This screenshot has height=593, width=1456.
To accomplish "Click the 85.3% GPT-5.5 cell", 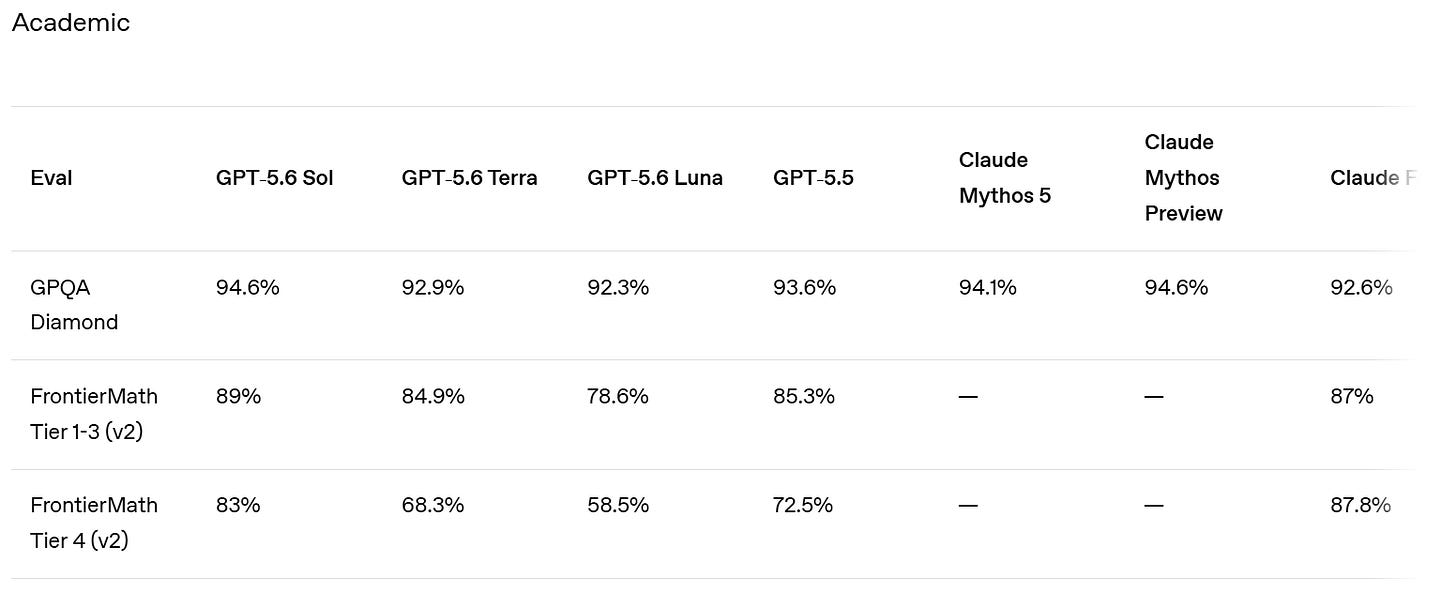I will click(x=805, y=397).
